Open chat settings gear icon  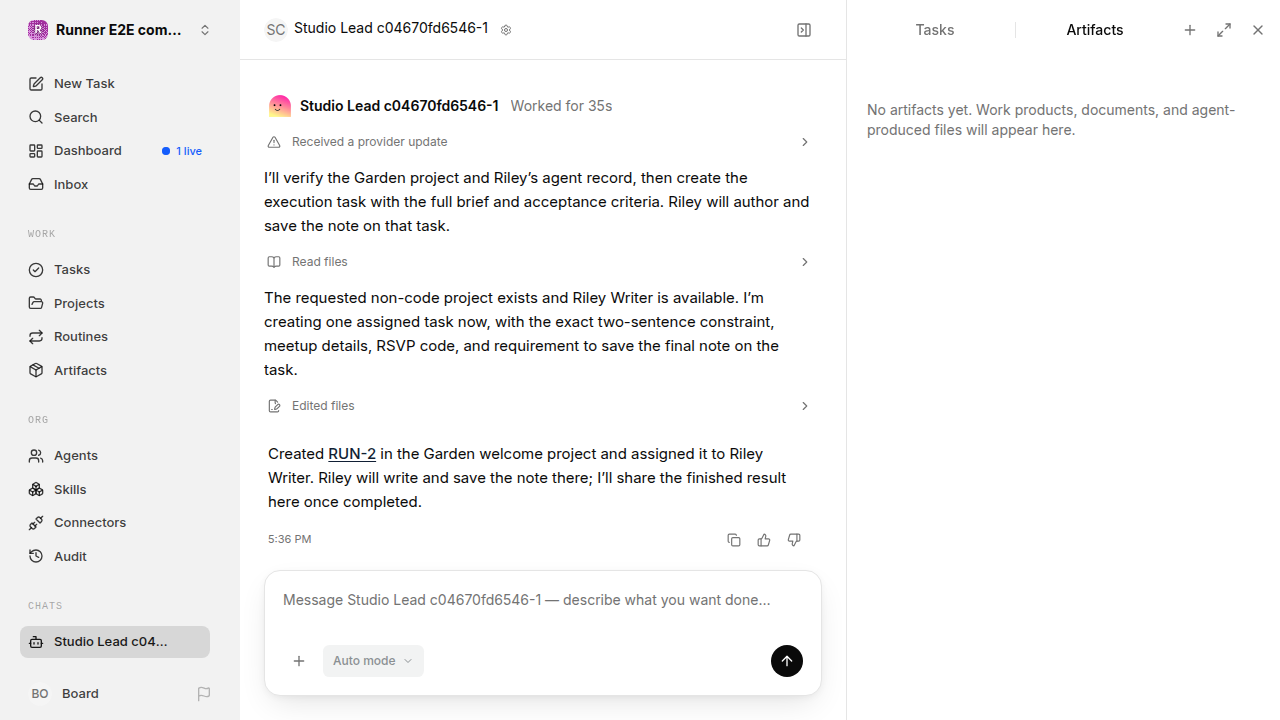tap(506, 30)
